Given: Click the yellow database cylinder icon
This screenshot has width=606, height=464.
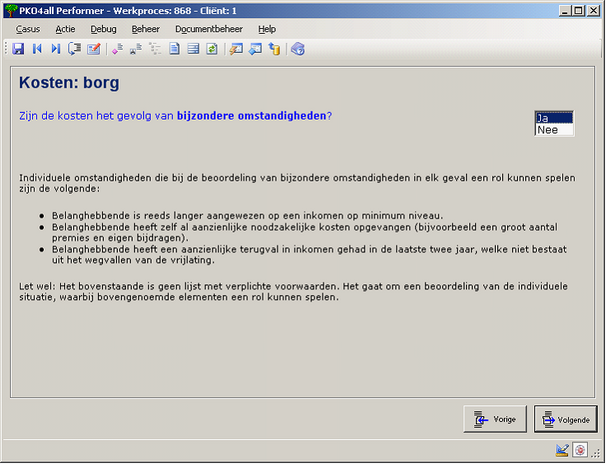Looking at the screenshot, I should point(274,49).
